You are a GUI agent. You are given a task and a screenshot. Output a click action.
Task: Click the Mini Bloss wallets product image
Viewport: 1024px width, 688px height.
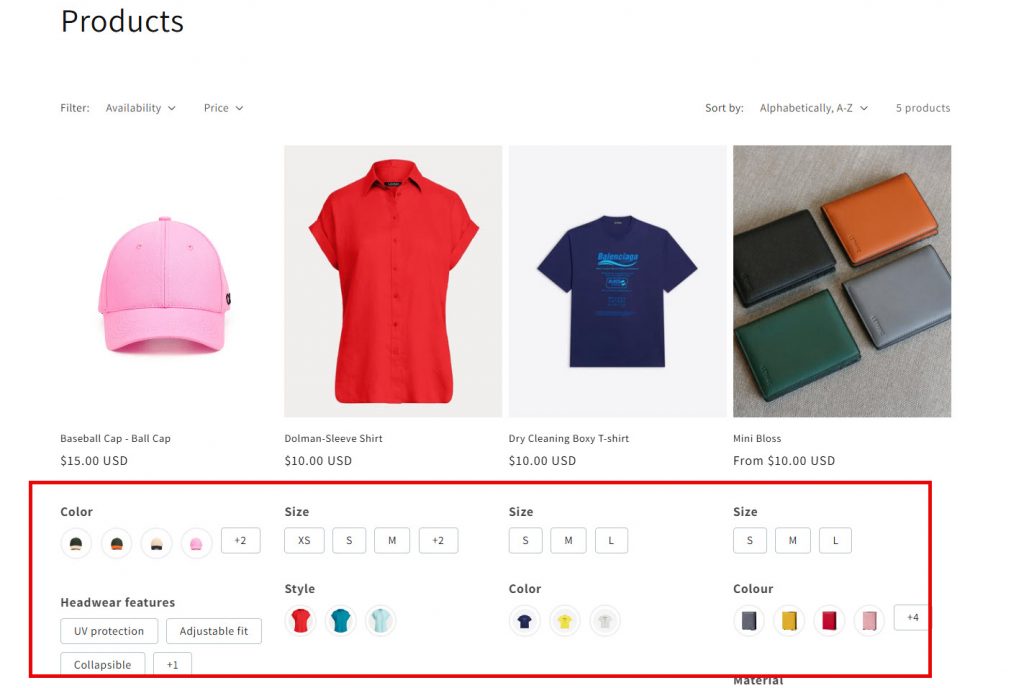coord(842,281)
